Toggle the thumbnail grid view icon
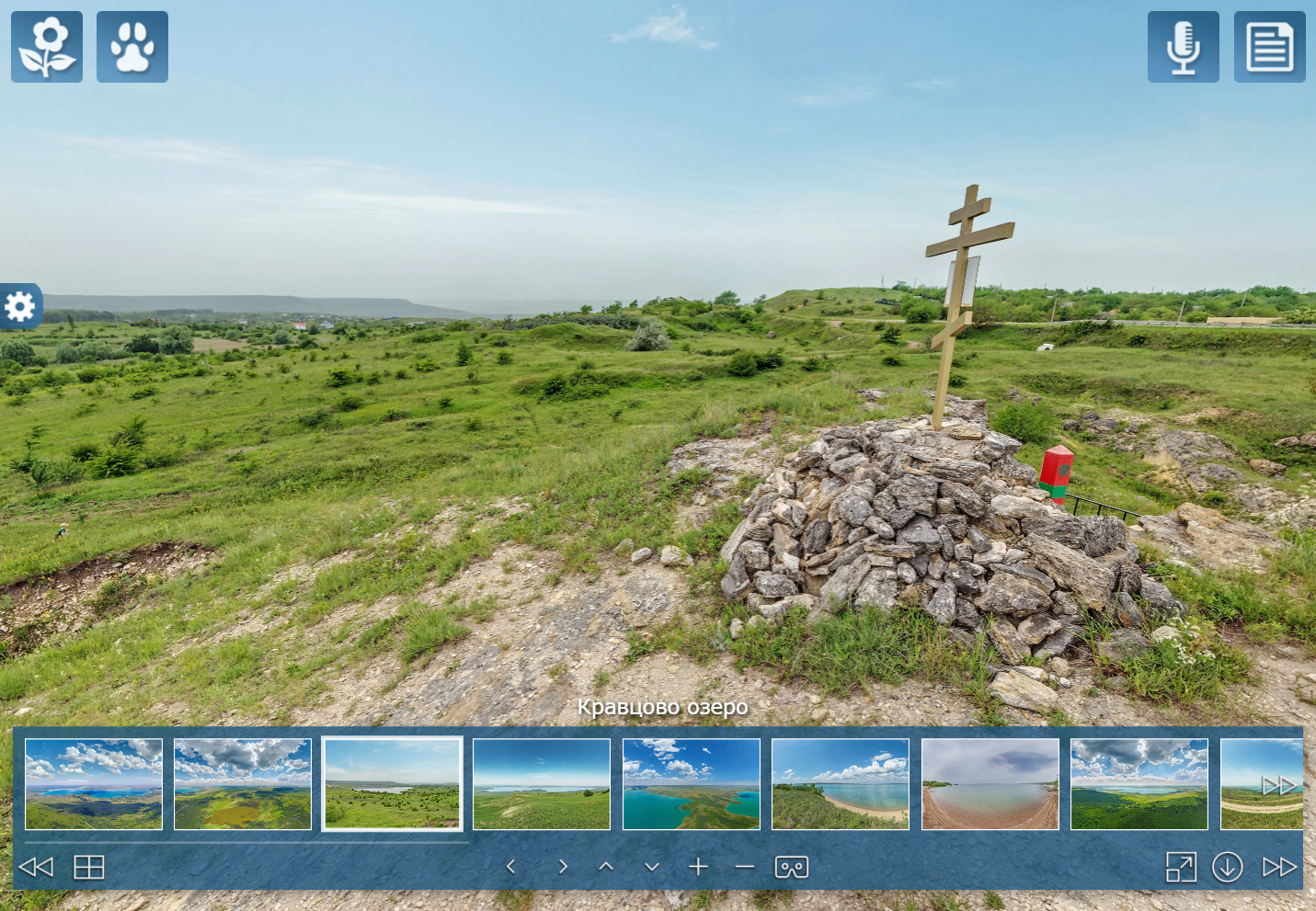Viewport: 1316px width, 911px height. coord(89,867)
